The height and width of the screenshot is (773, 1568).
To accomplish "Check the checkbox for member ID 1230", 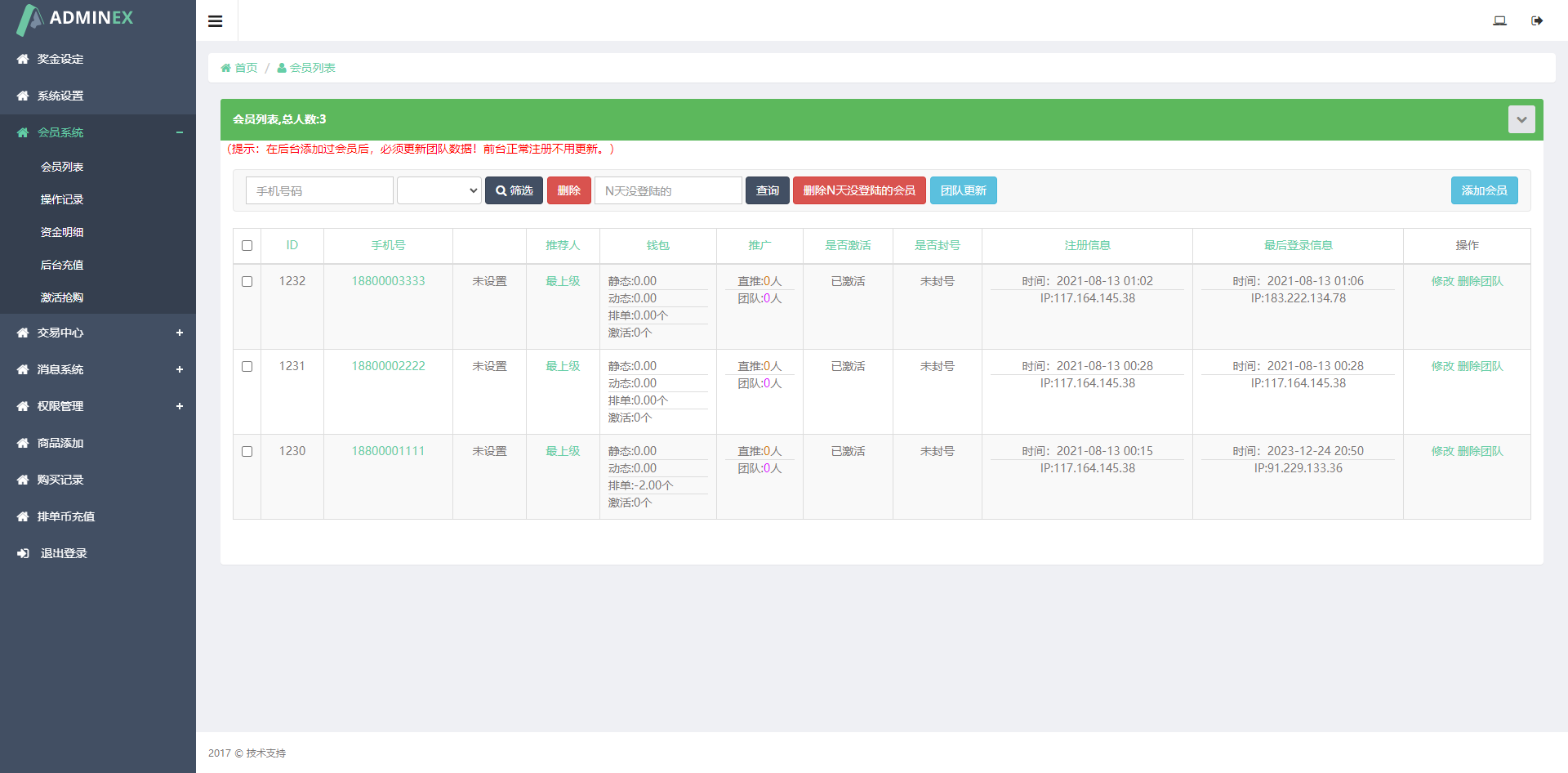I will (x=247, y=451).
